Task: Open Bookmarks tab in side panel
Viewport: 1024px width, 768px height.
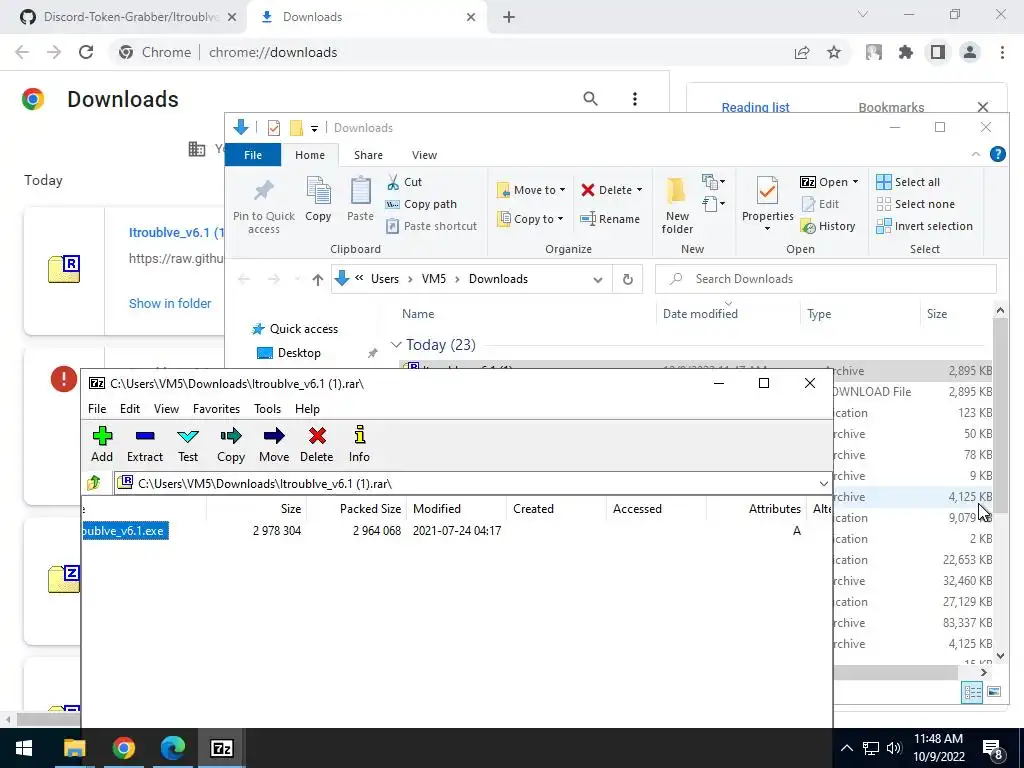Action: point(891,107)
